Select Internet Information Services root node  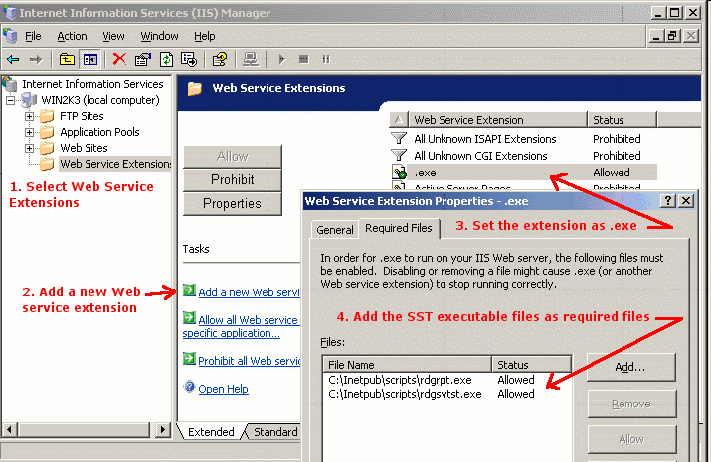[x=93, y=84]
